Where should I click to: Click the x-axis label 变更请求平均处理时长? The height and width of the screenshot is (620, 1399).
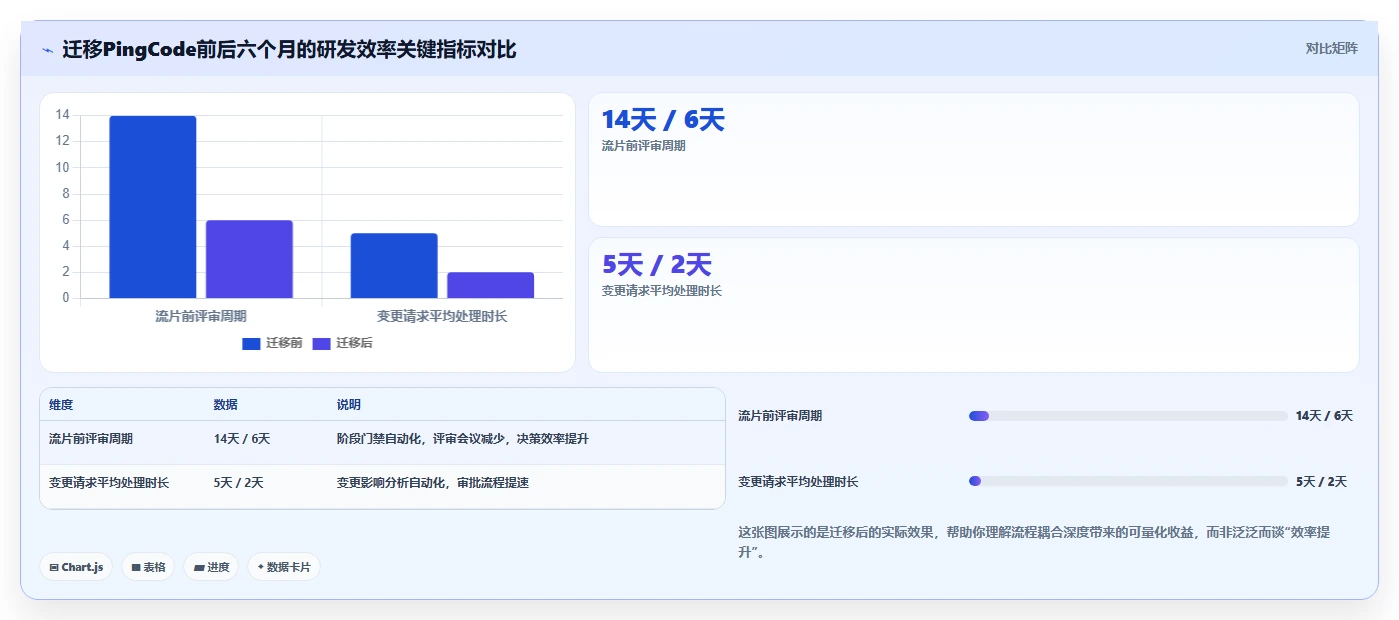pyautogui.click(x=442, y=316)
